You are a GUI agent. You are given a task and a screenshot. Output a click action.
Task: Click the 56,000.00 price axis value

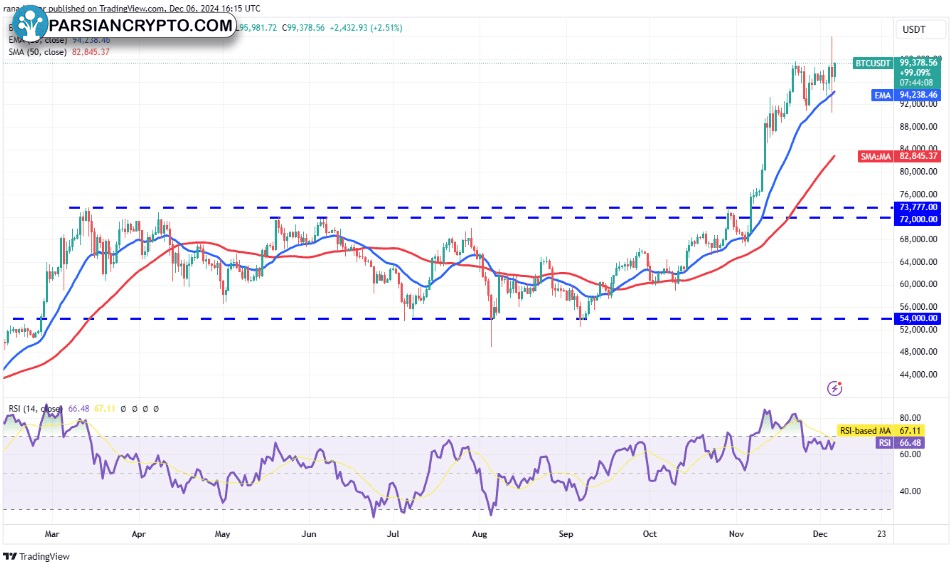click(x=918, y=306)
